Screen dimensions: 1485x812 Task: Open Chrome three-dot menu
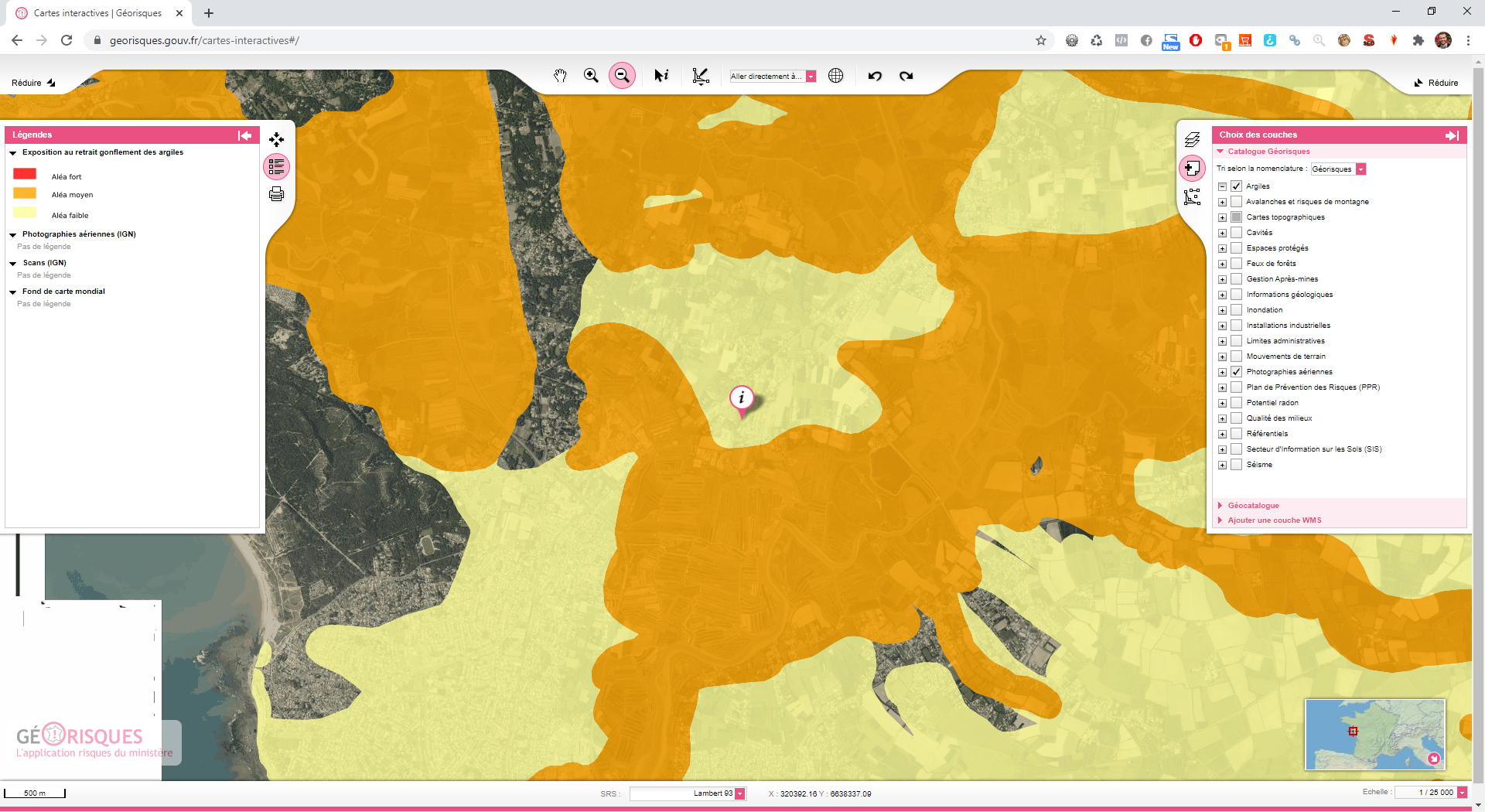pos(1468,40)
